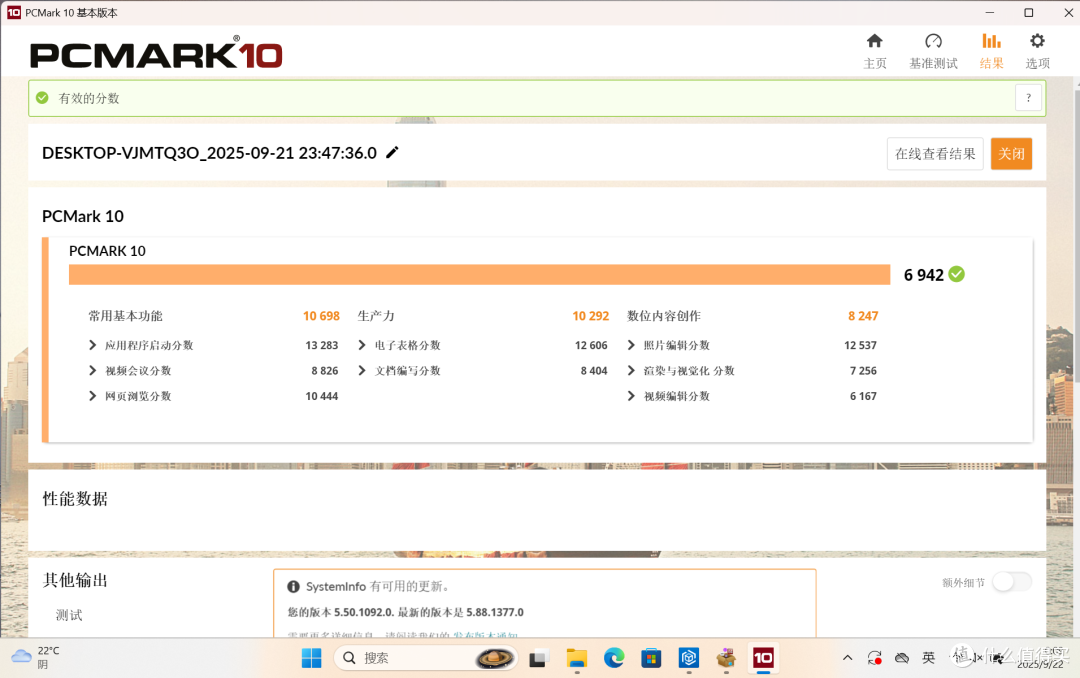Expand 视频编辑分数 row
This screenshot has height=678, width=1080.
click(x=631, y=396)
